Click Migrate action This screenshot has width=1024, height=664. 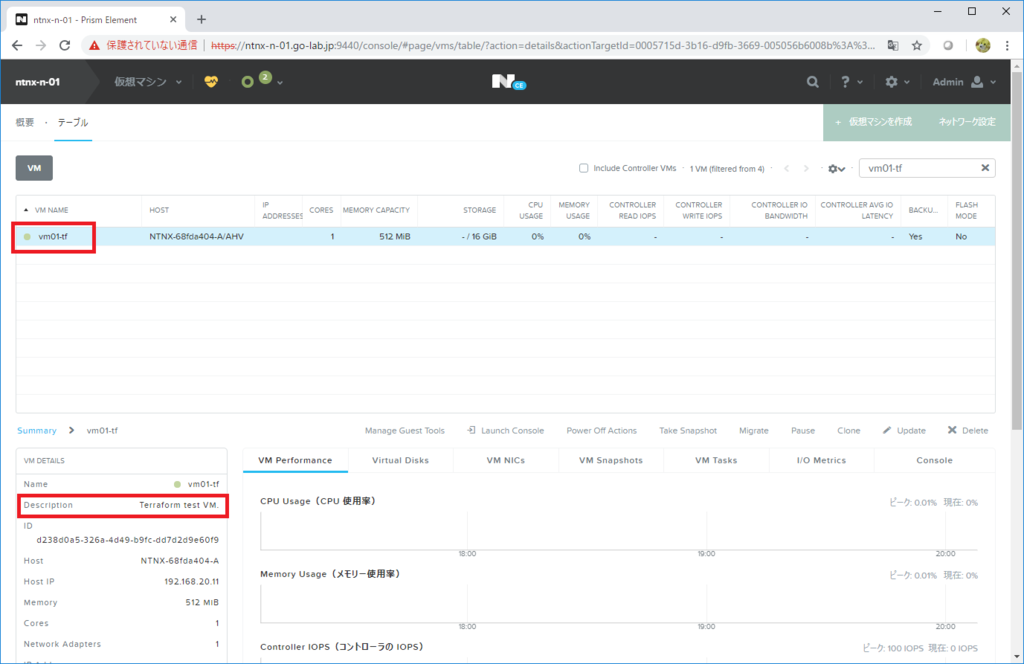click(754, 430)
